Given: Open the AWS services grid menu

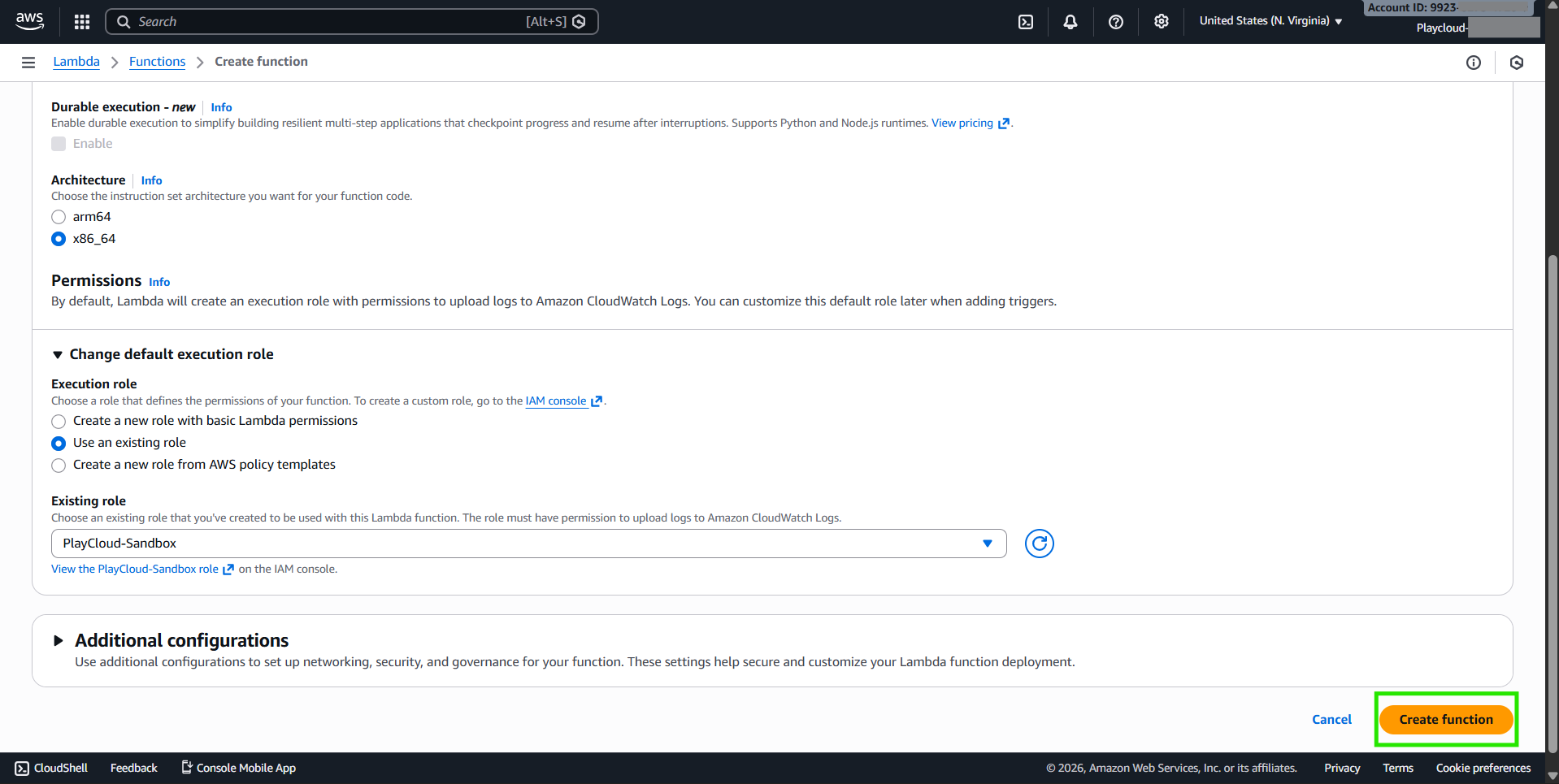Looking at the screenshot, I should click(x=81, y=22).
